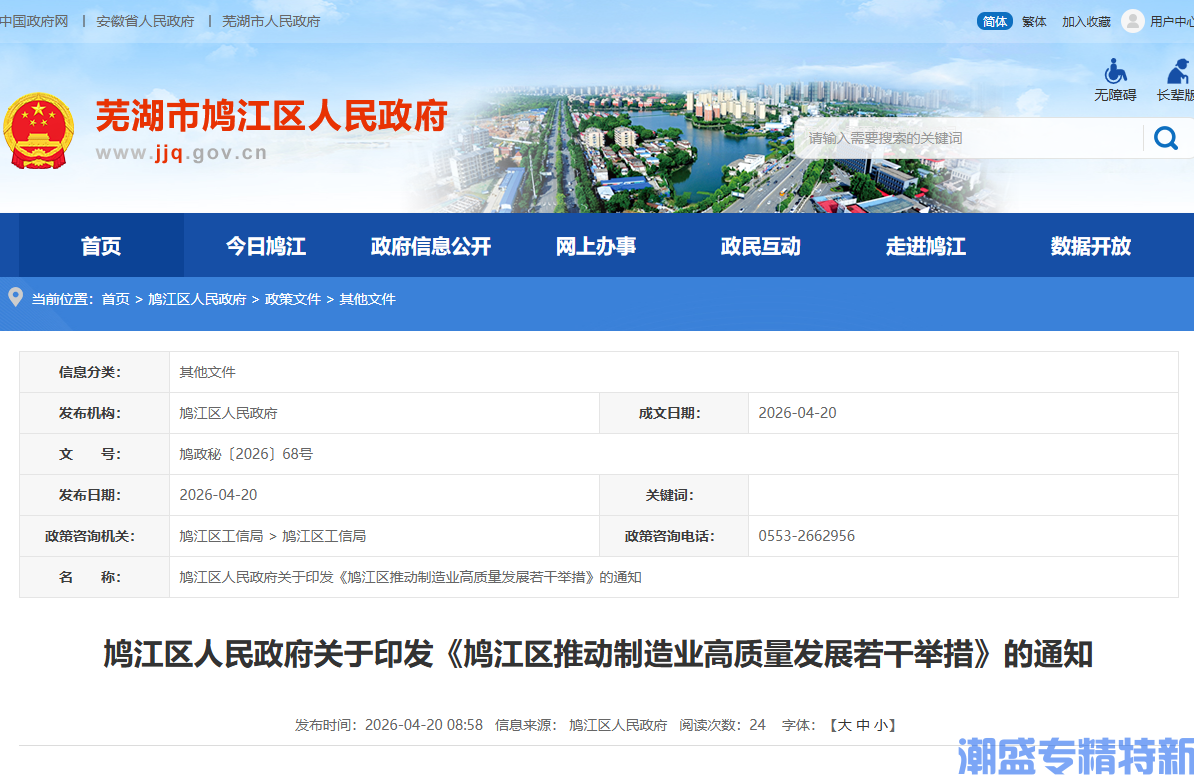
Task: Open the 政府信息公开 navigation menu
Action: click(430, 246)
